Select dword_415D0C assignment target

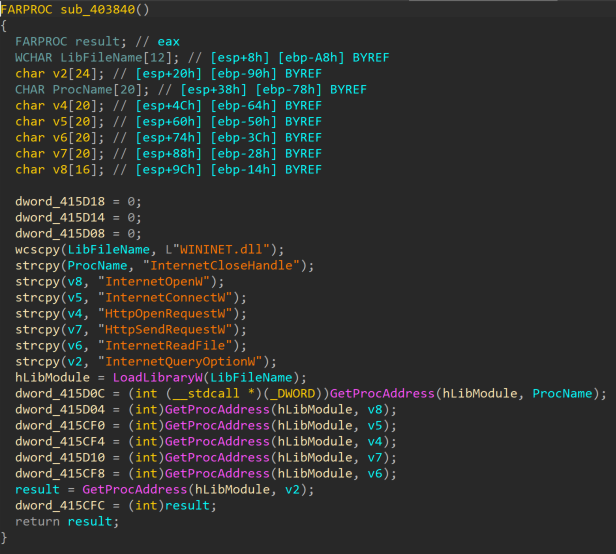(x=60, y=394)
